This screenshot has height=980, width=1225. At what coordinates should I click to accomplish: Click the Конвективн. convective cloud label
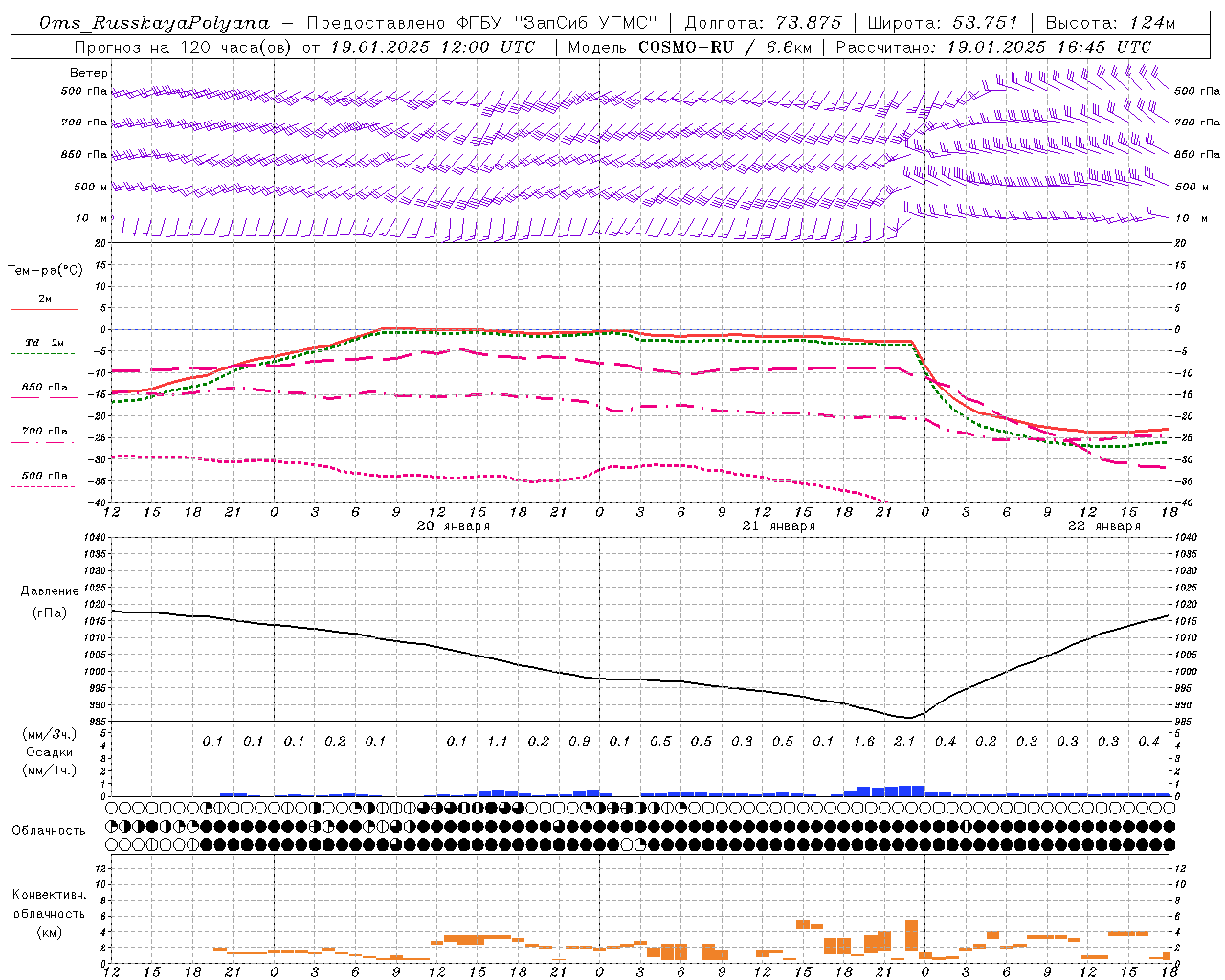(50, 895)
